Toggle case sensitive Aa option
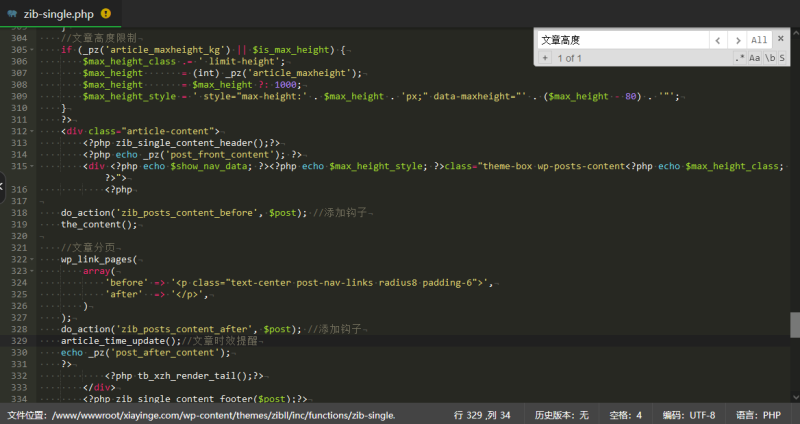This screenshot has width=800, height=424. (755, 59)
